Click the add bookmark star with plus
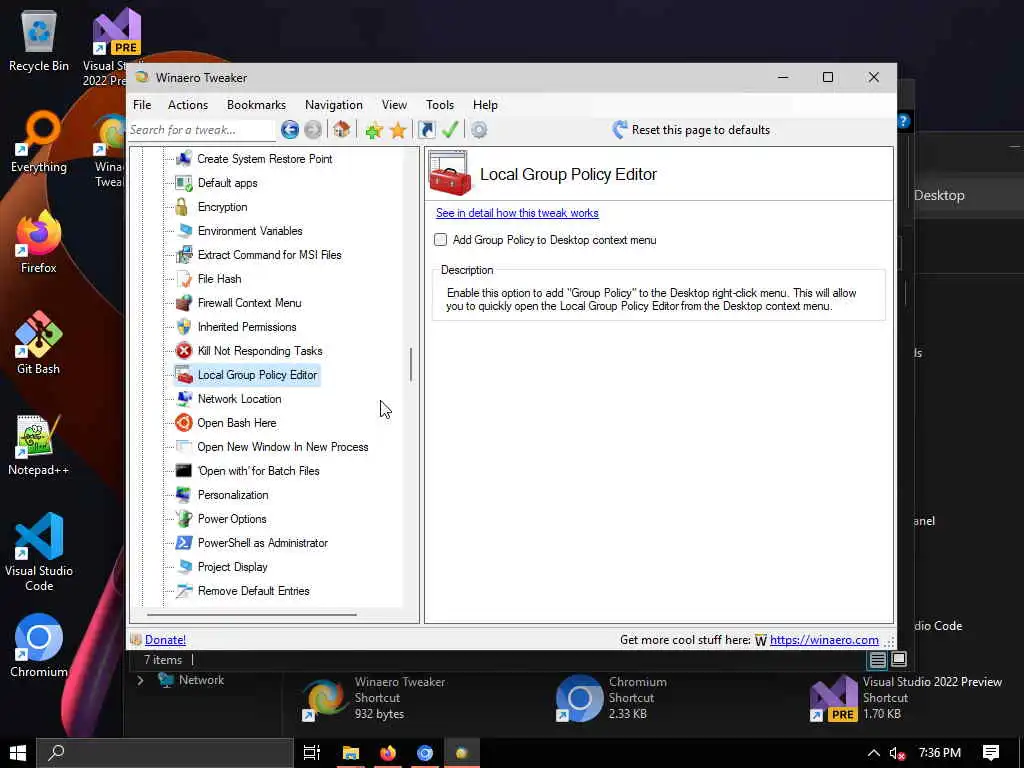The width and height of the screenshot is (1024, 768). [x=374, y=130]
